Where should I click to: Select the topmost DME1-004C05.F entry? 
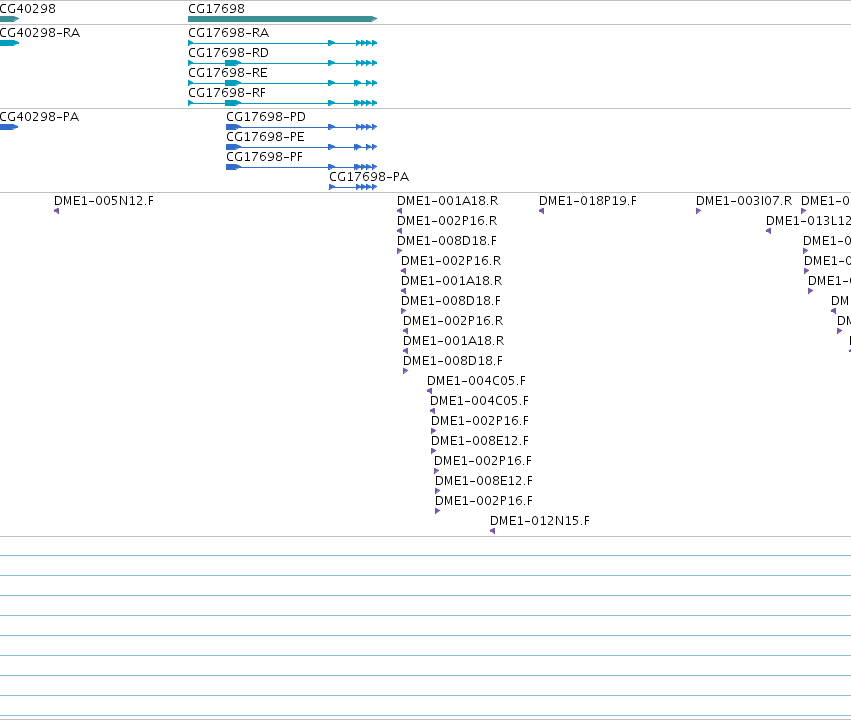coord(477,381)
